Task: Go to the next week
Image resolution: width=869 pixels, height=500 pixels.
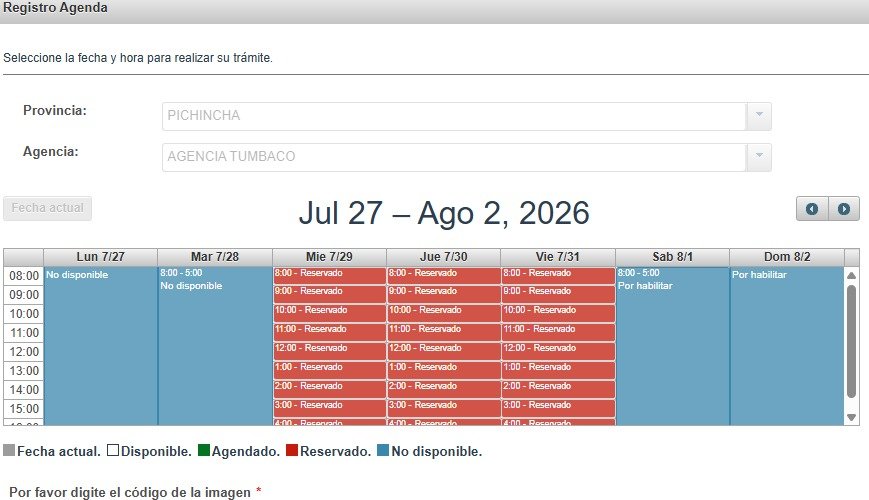Action: coord(844,209)
